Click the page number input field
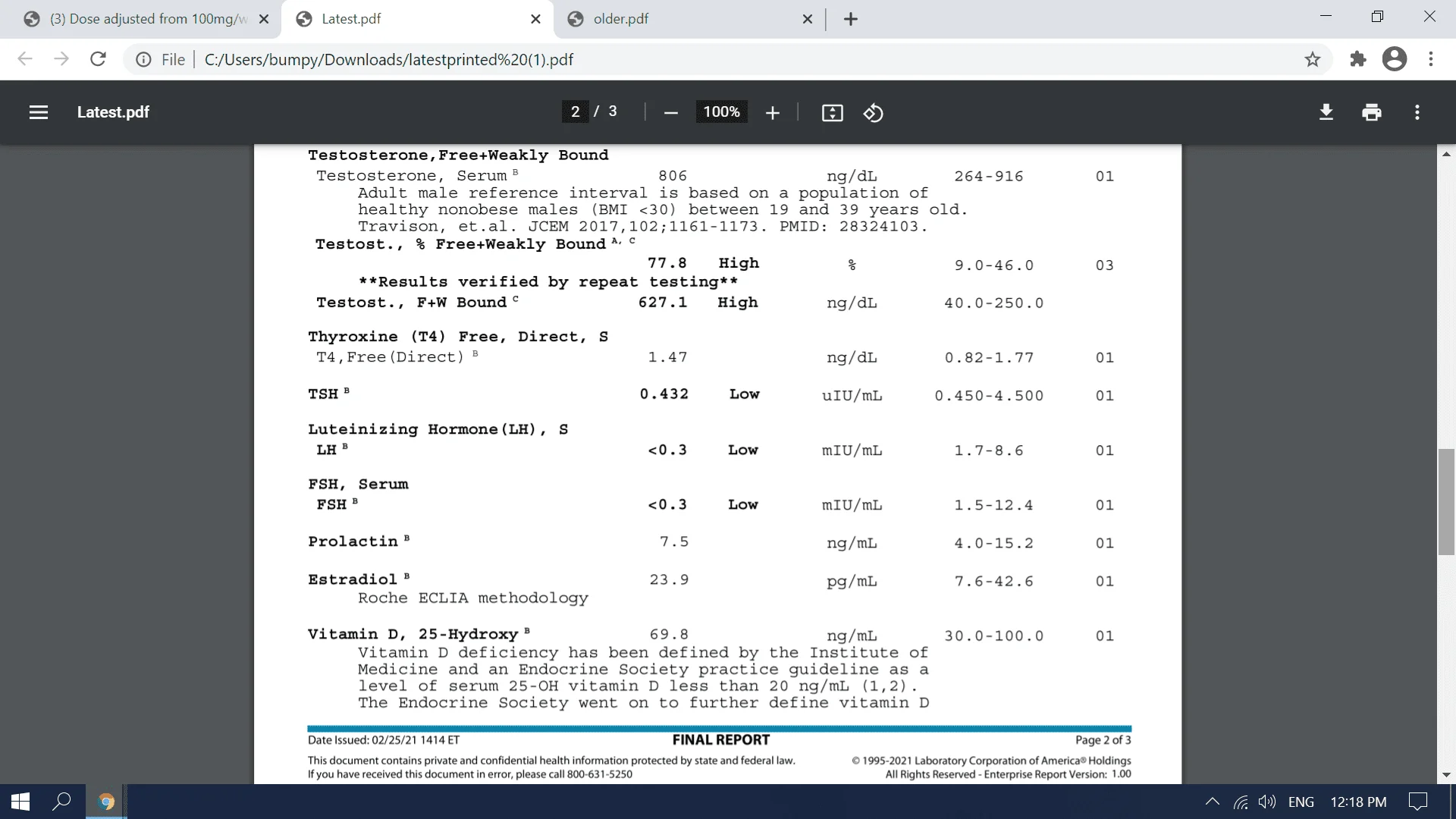1456x819 pixels. tap(576, 112)
